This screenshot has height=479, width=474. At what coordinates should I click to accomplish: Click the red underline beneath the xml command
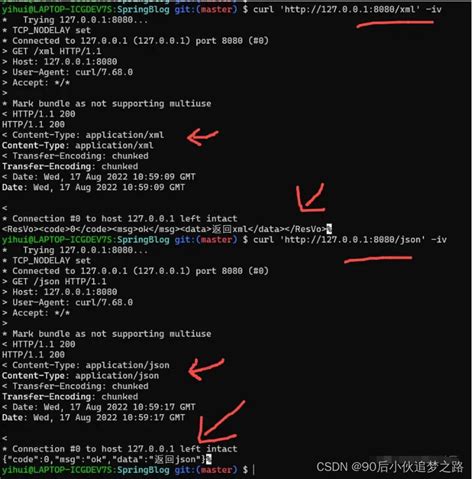click(x=395, y=24)
